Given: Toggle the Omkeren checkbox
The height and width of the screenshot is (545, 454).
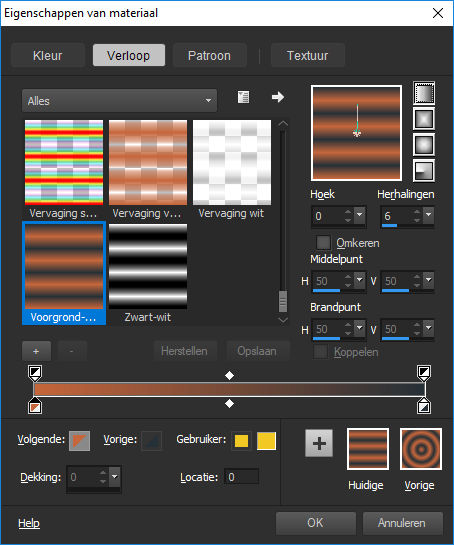Looking at the screenshot, I should point(323,243).
